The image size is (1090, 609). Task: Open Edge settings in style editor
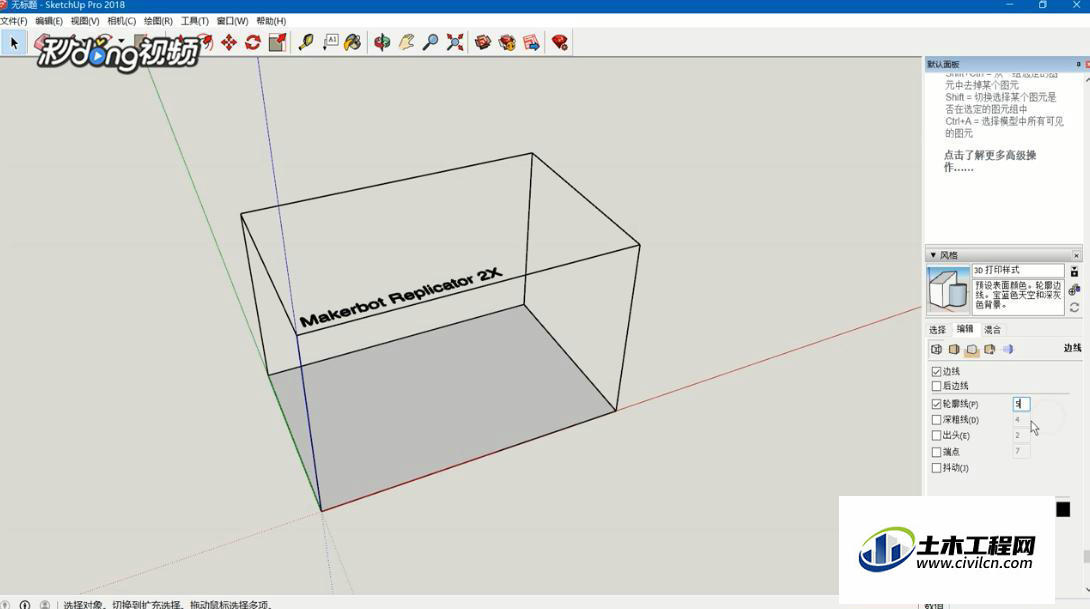936,349
